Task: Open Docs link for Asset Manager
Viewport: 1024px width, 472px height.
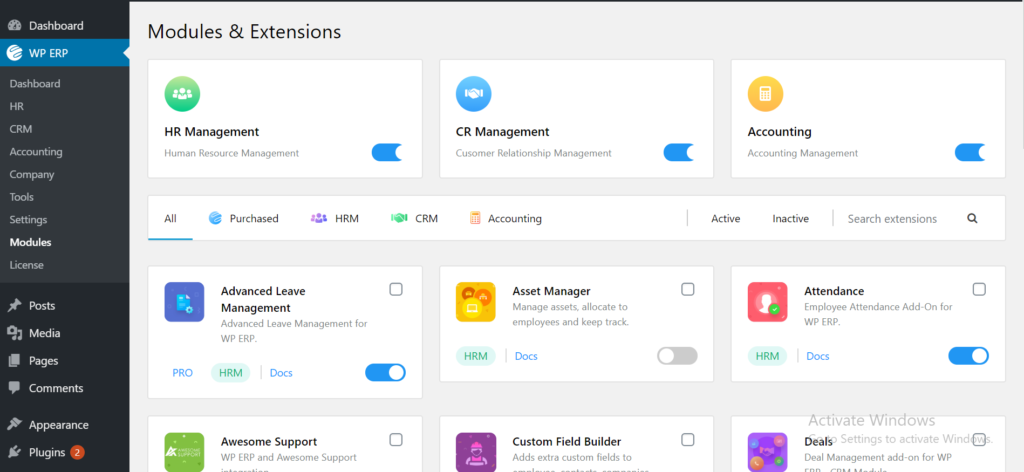Action: [x=526, y=356]
